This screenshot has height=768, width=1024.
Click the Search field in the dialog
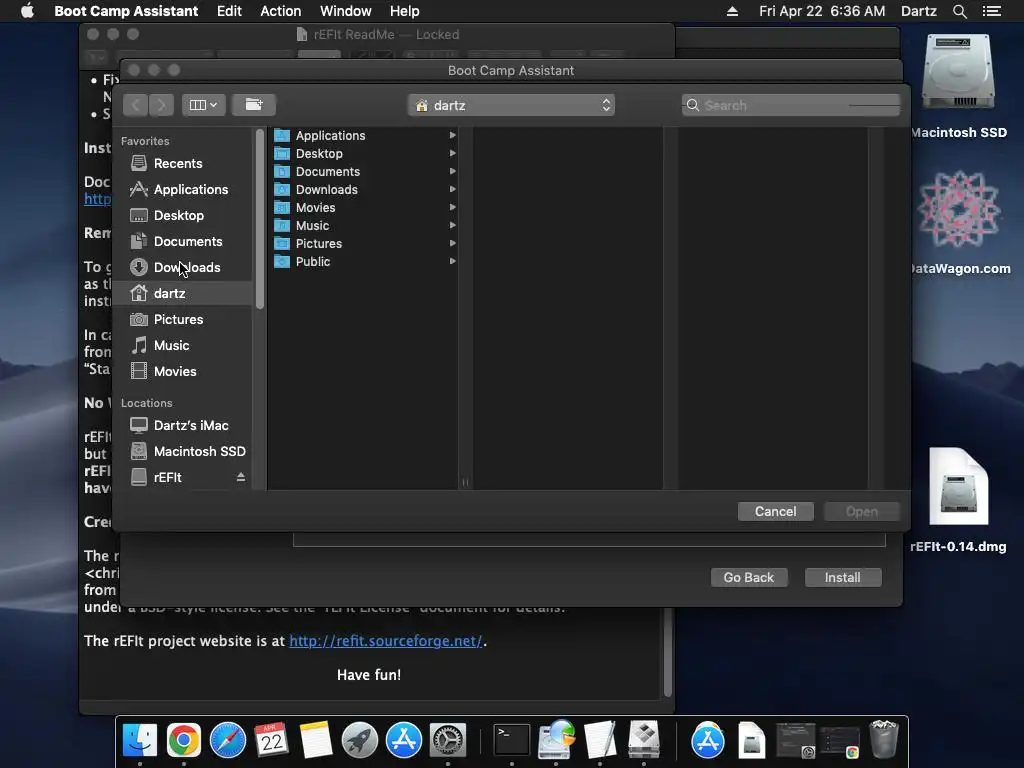(791, 105)
